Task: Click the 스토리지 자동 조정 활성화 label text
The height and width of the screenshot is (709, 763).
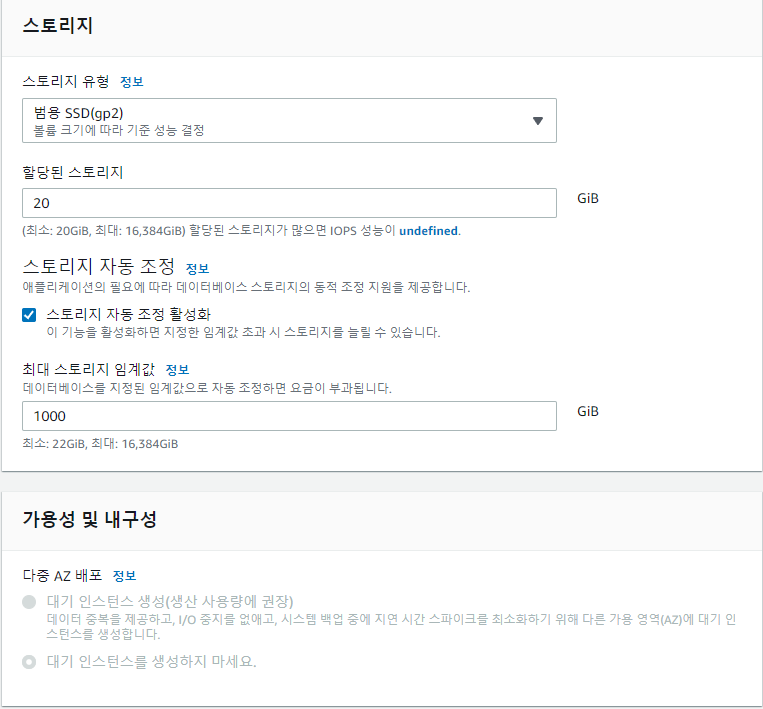Action: 128,314
